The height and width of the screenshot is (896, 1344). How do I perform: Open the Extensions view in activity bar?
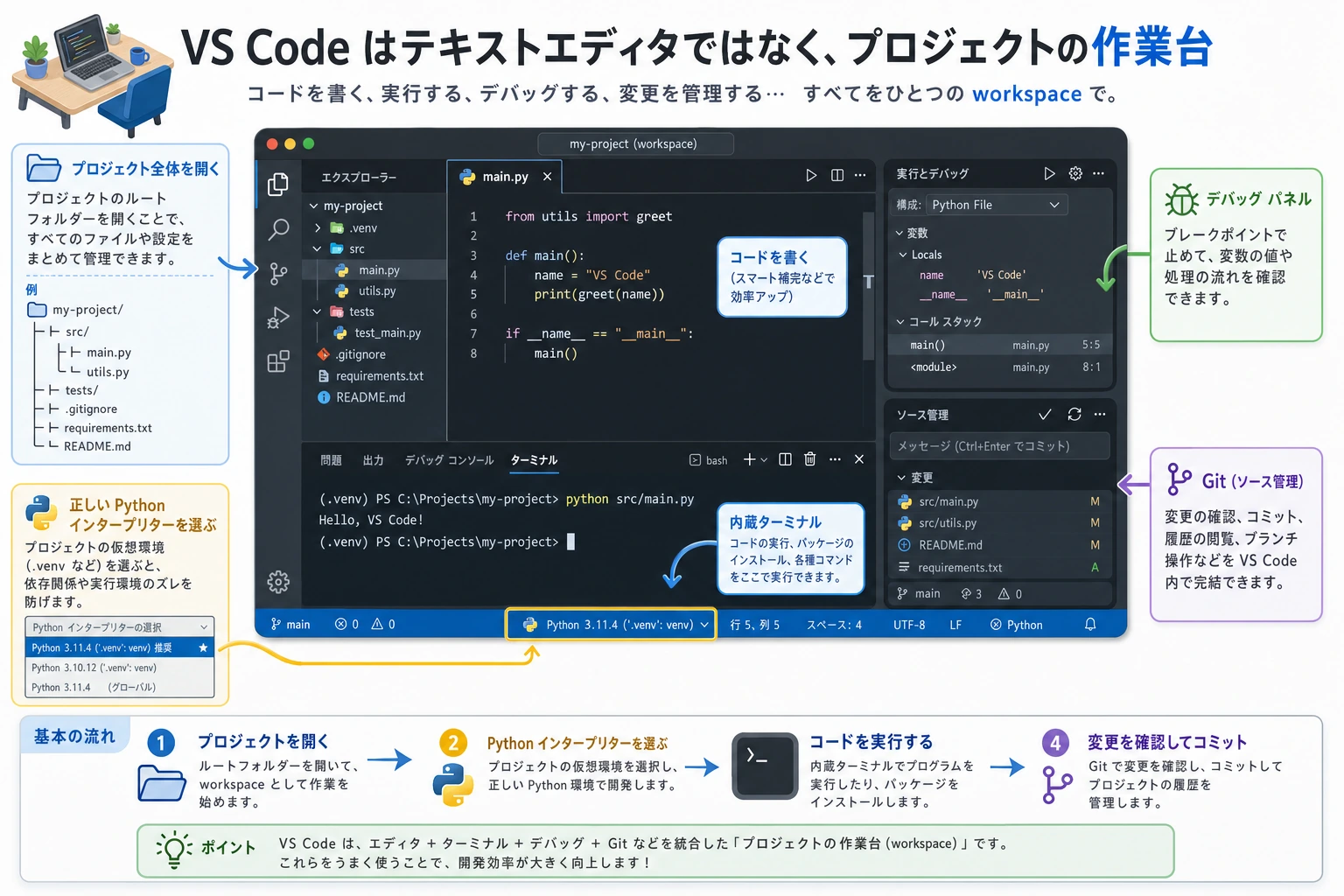(278, 361)
